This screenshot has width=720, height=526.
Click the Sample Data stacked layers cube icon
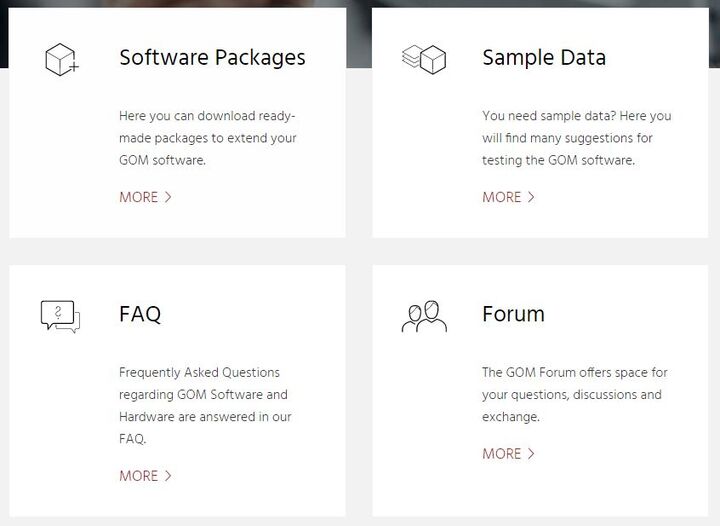423,59
